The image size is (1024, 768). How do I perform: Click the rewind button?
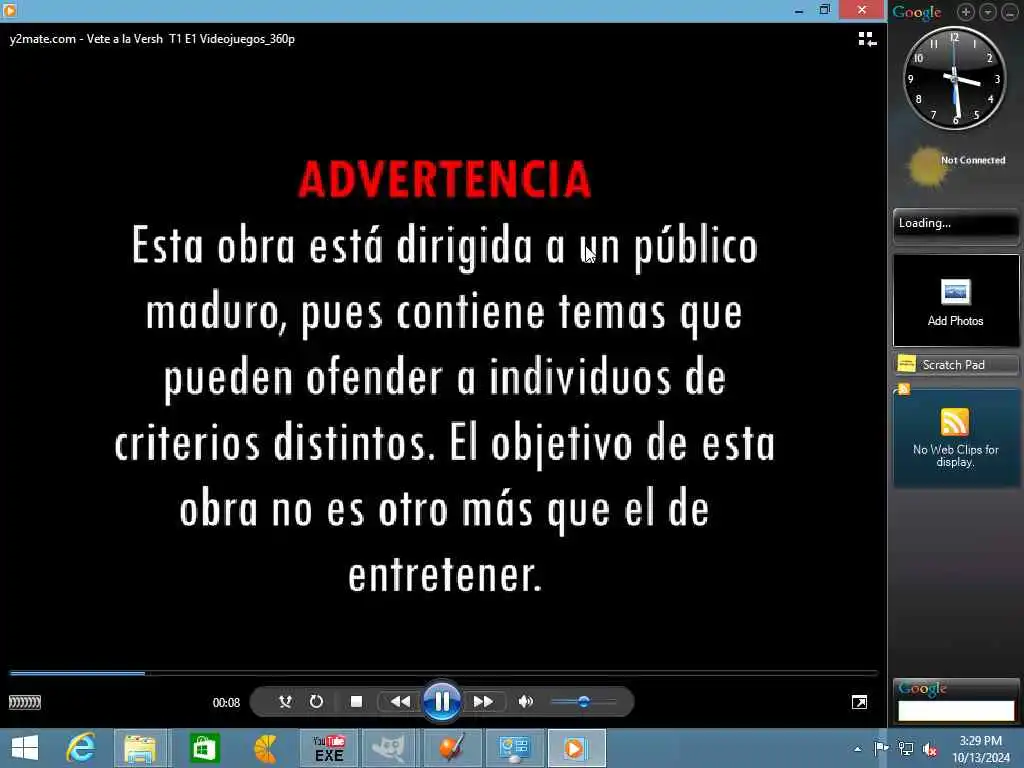coord(400,702)
